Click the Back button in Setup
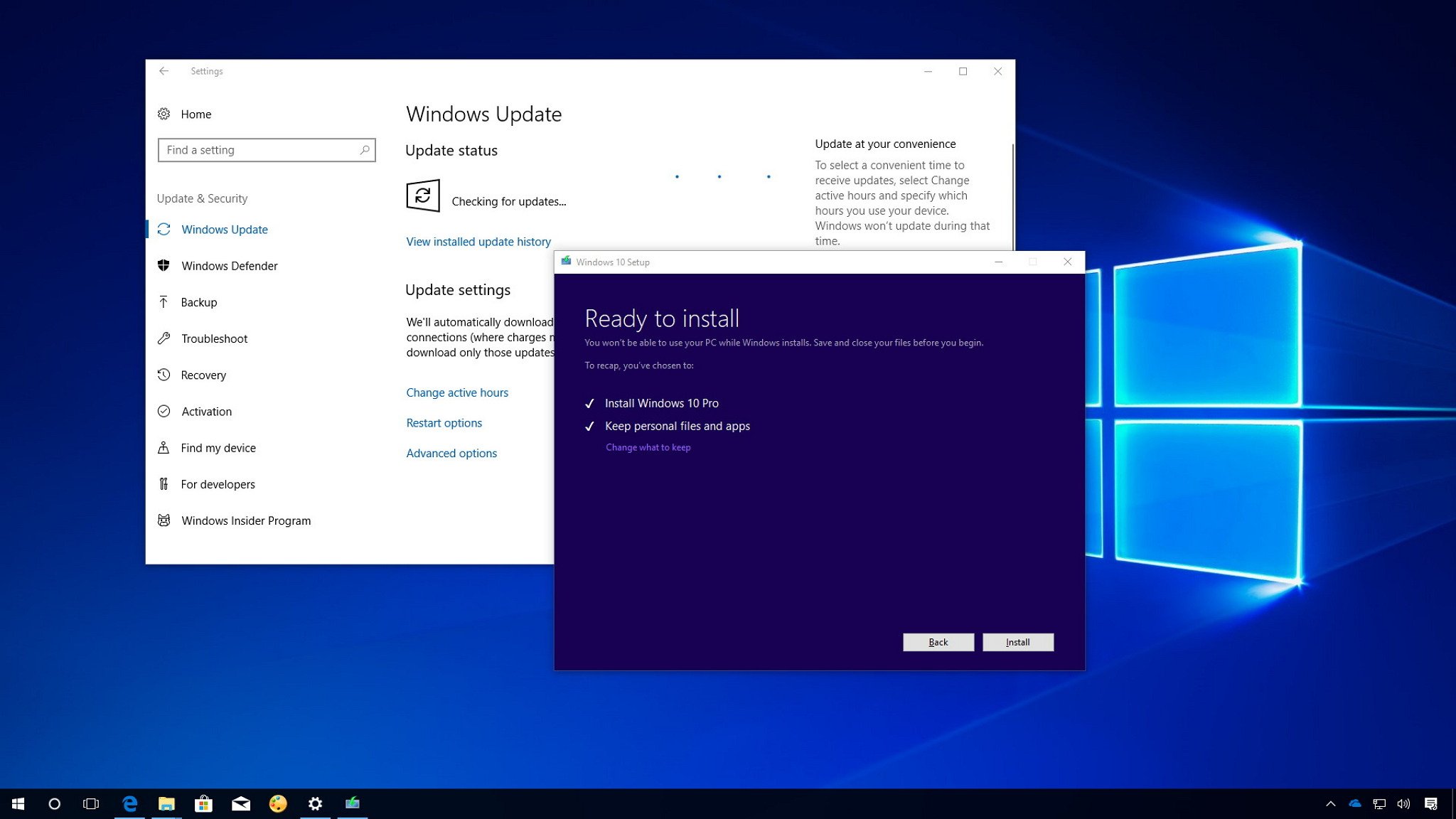Viewport: 1456px width, 819px height. 937,641
